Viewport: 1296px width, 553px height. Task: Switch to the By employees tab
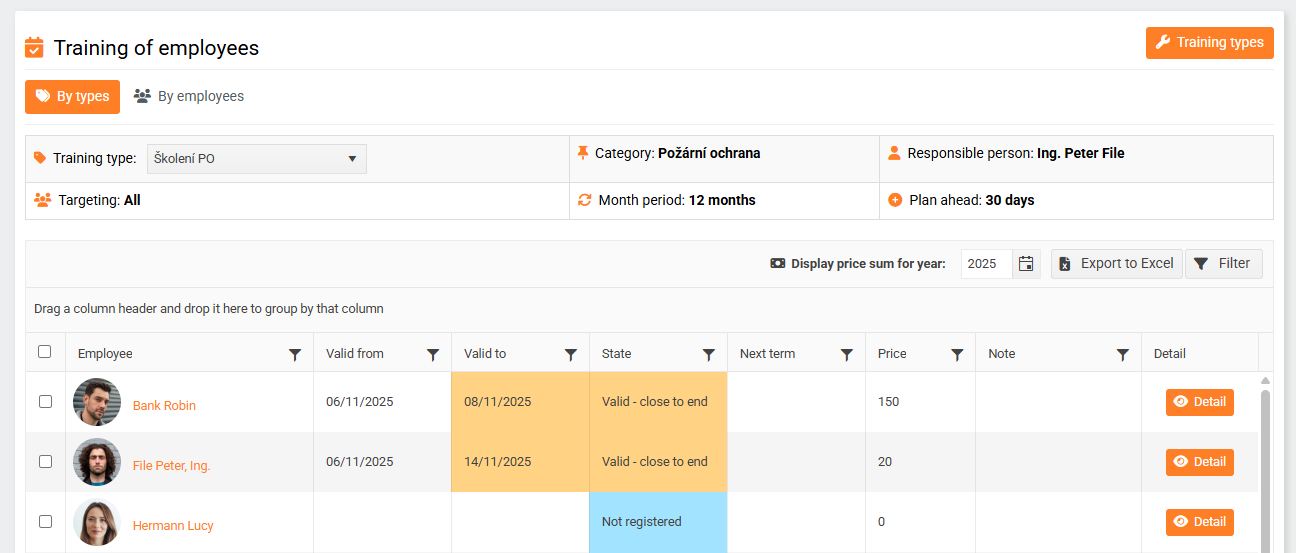(x=189, y=97)
